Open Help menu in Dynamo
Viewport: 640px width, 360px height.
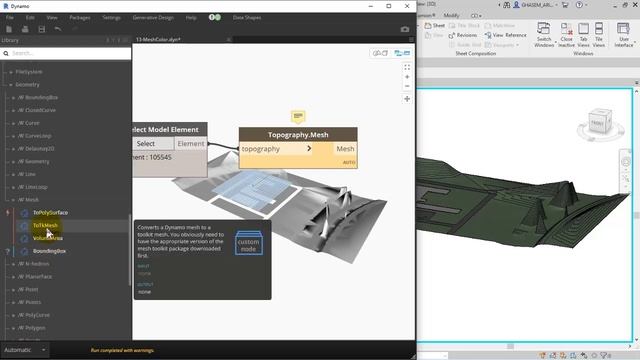tap(191, 18)
